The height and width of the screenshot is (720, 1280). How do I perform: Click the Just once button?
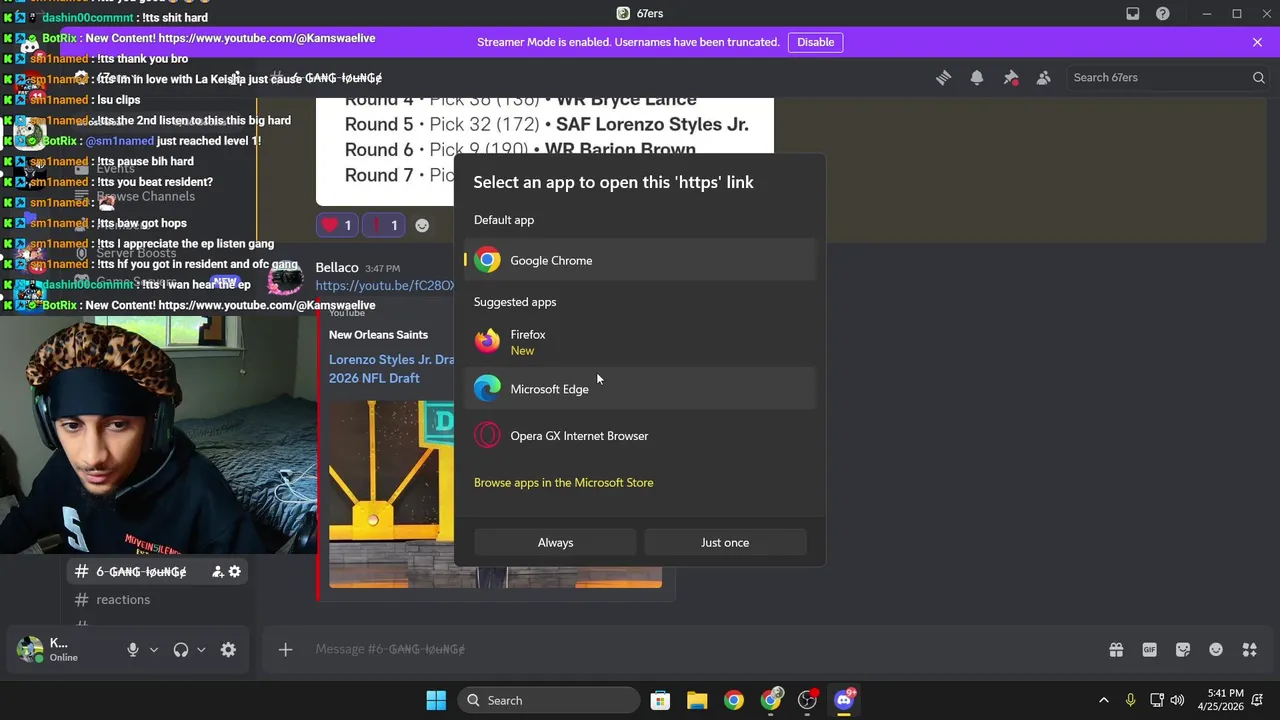pos(725,542)
